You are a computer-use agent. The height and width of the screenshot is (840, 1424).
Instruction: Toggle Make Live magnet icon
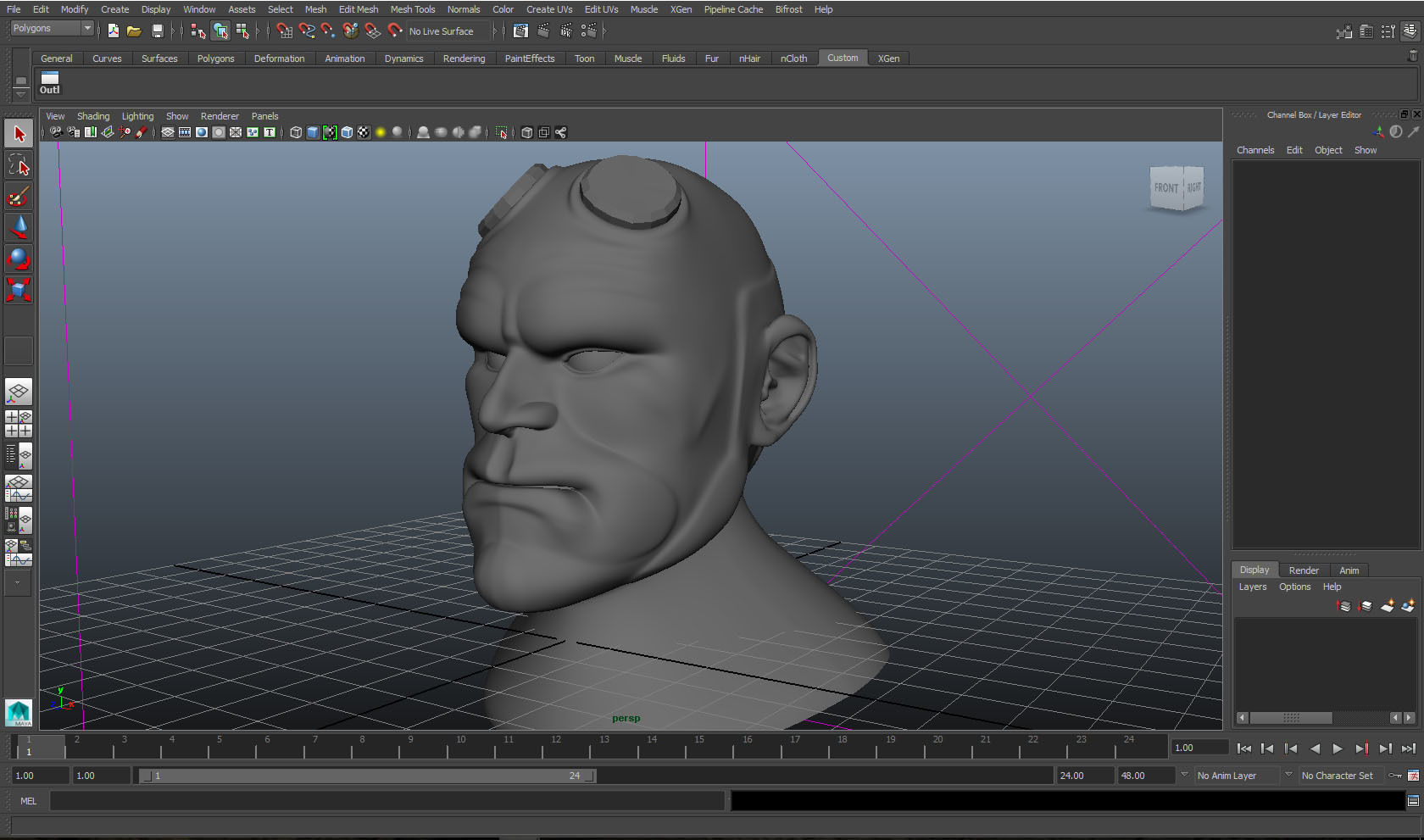395,31
